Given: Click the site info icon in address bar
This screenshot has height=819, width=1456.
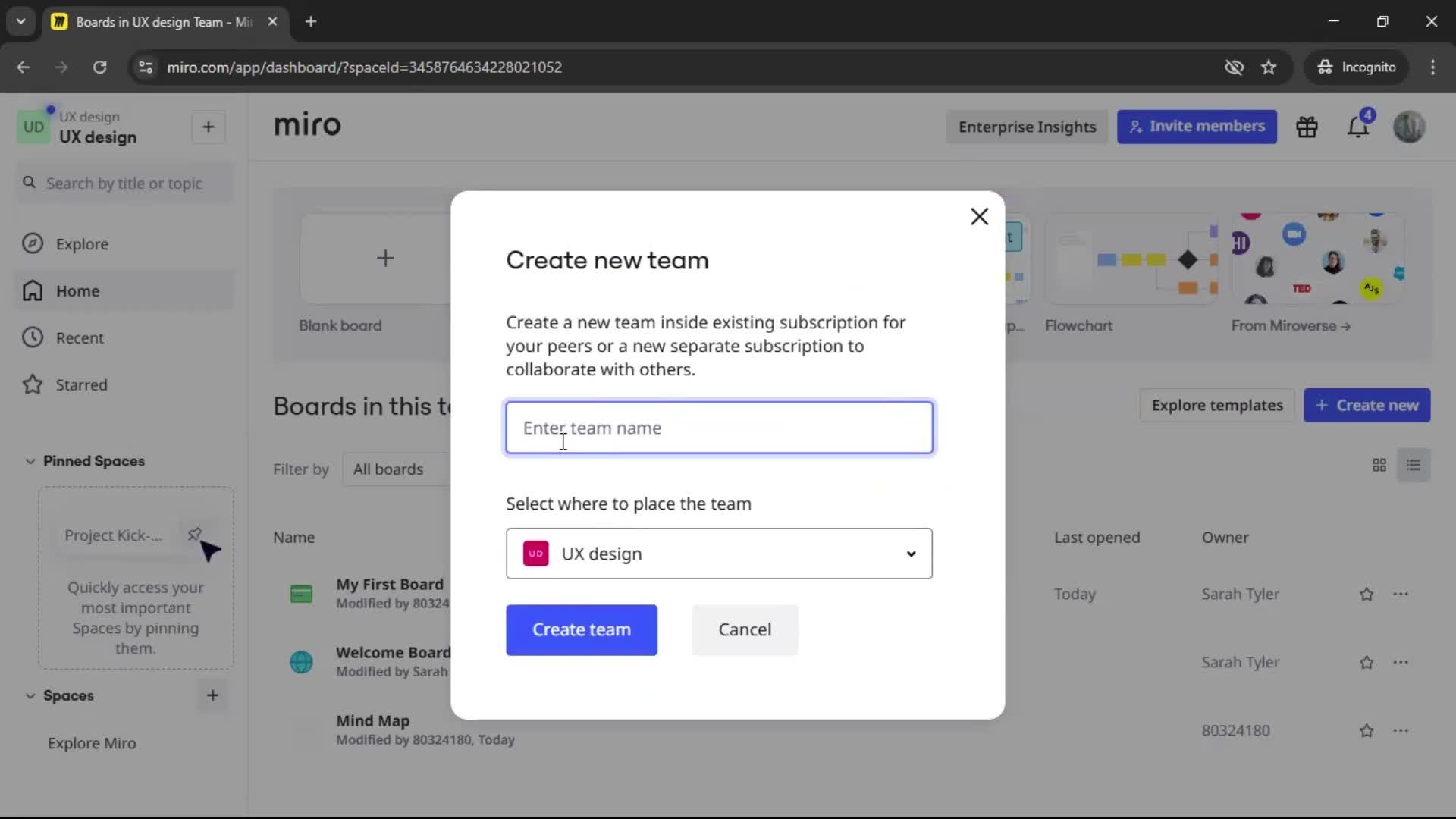Looking at the screenshot, I should [146, 67].
